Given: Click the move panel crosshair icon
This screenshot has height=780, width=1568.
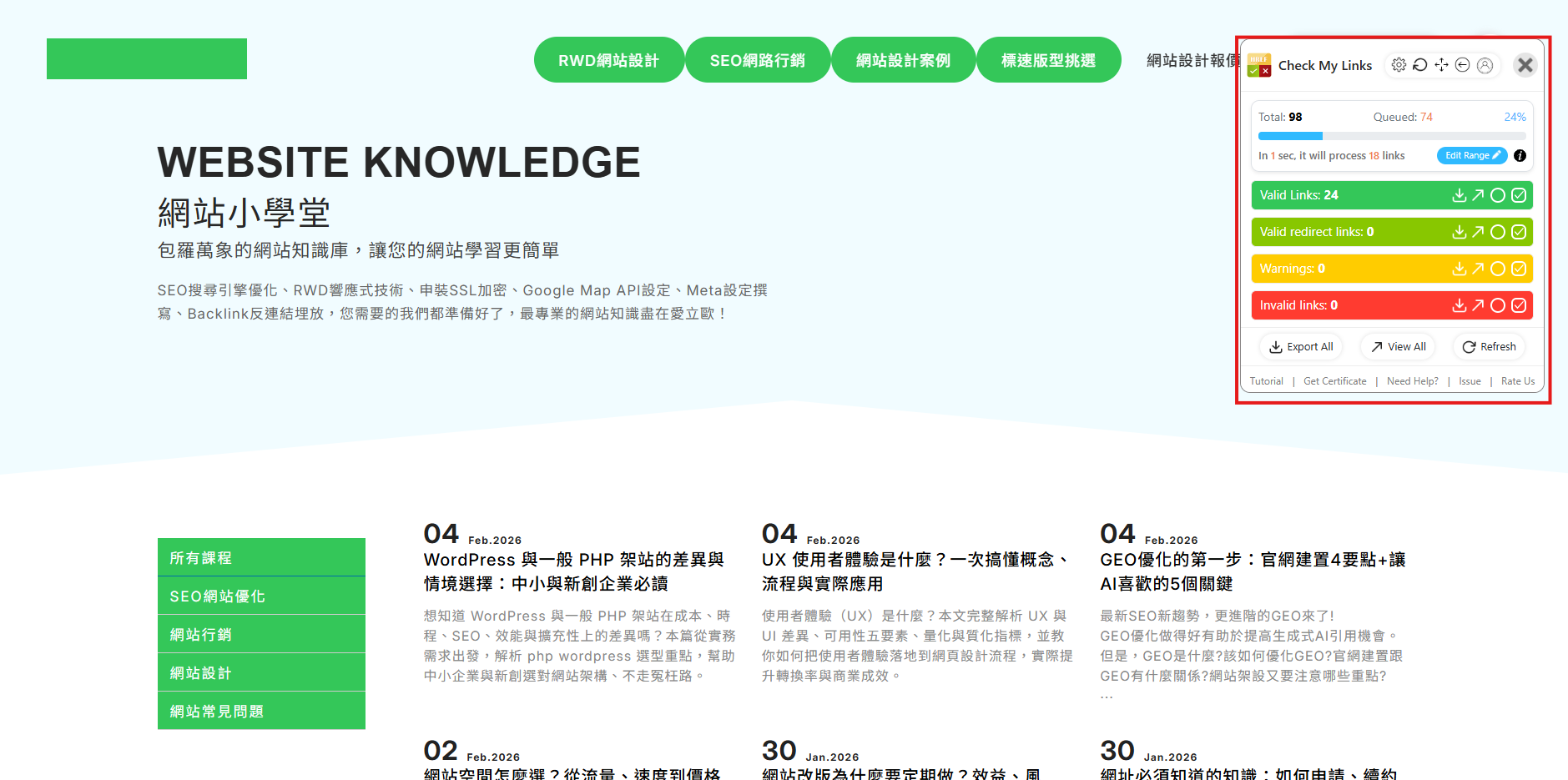Looking at the screenshot, I should pyautogui.click(x=1441, y=65).
